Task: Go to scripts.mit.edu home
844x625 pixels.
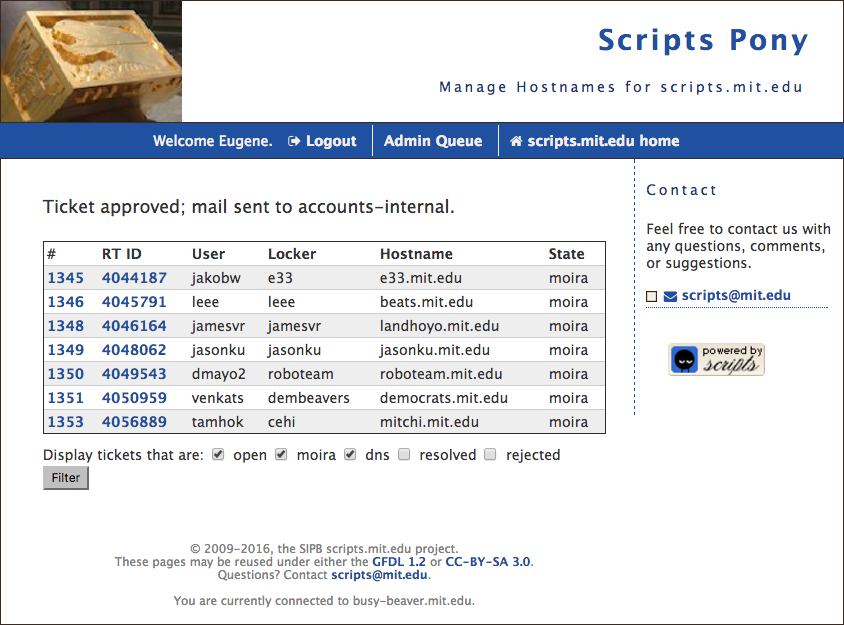Action: (x=594, y=141)
